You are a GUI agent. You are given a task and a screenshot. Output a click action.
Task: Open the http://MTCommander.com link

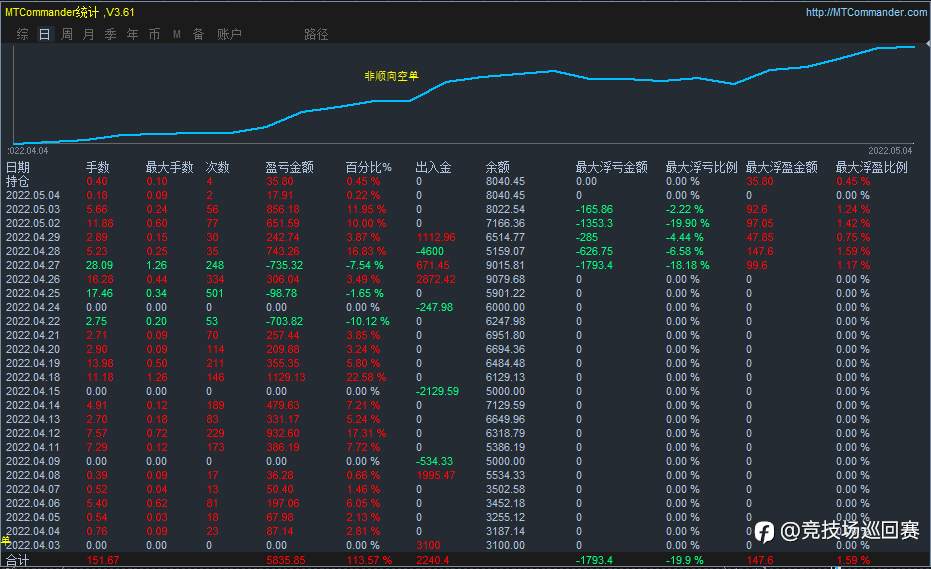click(x=866, y=12)
